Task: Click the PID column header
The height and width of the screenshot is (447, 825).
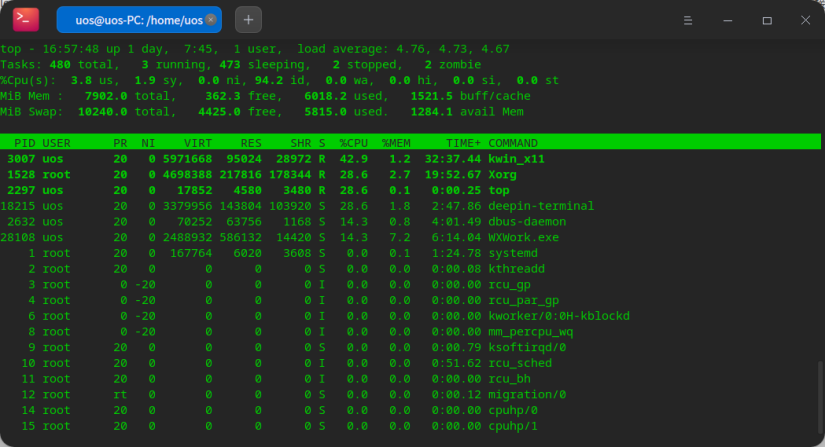Action: (25, 143)
